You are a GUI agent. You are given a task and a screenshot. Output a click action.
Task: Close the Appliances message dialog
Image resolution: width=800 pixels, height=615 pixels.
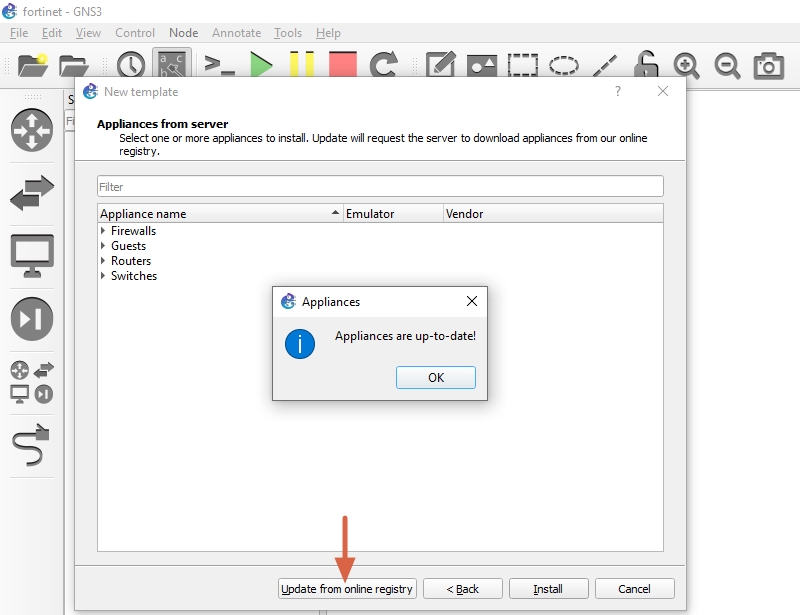click(x=472, y=301)
